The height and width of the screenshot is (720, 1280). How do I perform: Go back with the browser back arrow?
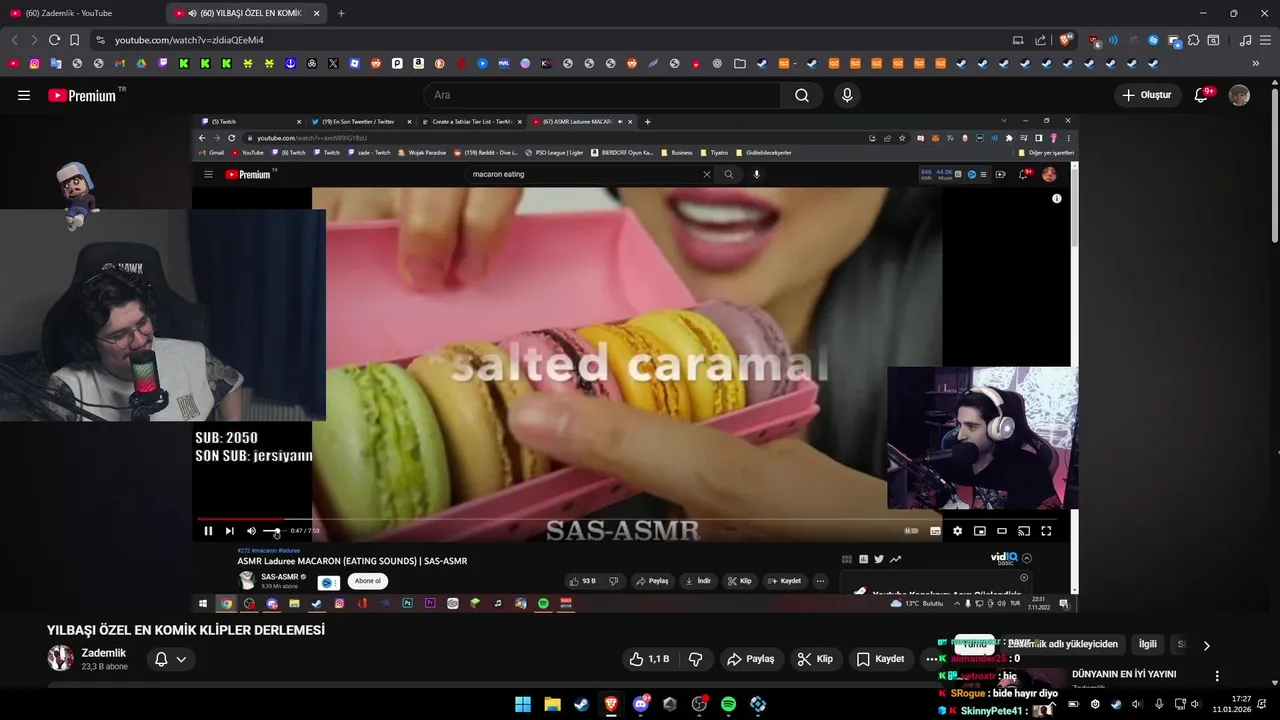[x=14, y=40]
